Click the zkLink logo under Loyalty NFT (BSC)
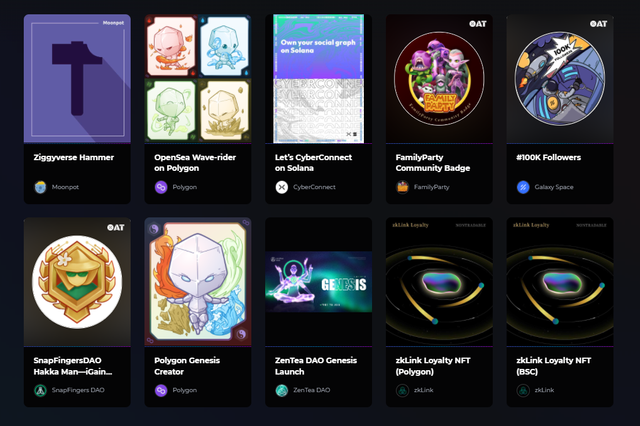The height and width of the screenshot is (426, 640). (x=523, y=390)
